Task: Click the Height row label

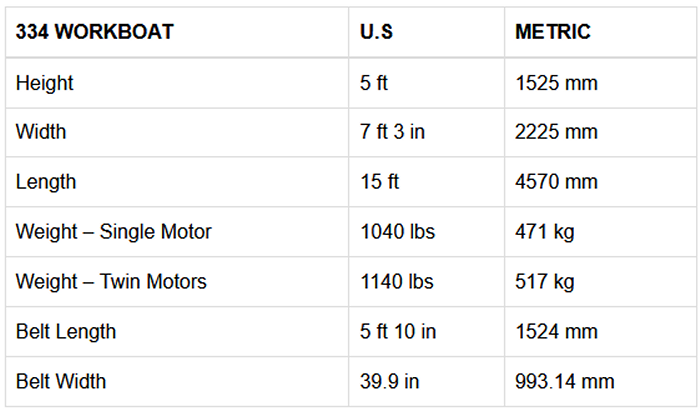Action: [x=44, y=82]
